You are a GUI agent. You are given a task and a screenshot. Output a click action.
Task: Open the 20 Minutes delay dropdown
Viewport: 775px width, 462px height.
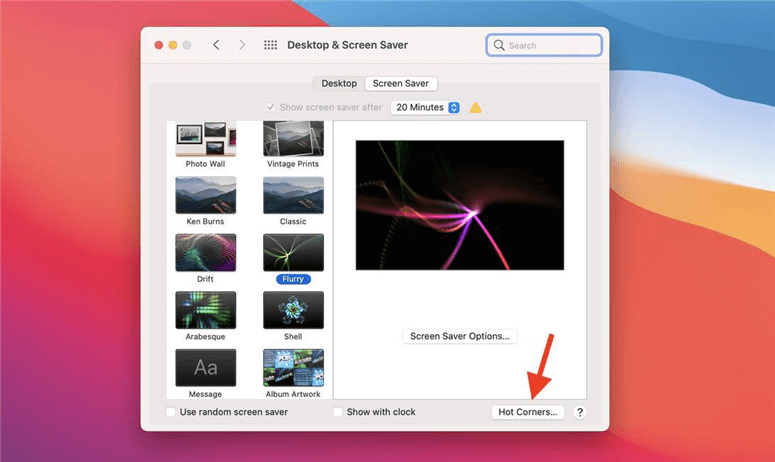(426, 107)
